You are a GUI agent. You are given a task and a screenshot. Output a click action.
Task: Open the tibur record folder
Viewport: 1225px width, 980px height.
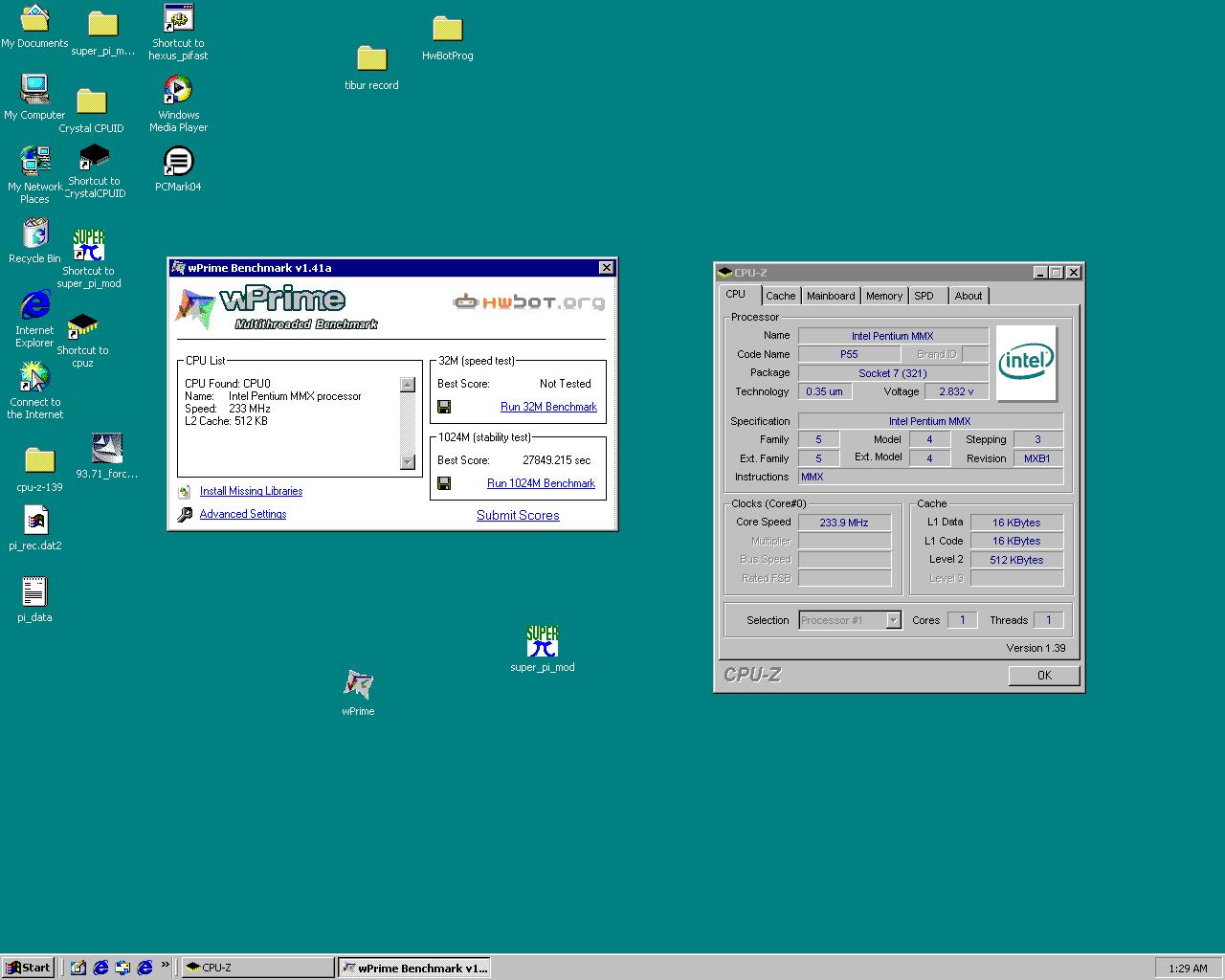[x=371, y=68]
